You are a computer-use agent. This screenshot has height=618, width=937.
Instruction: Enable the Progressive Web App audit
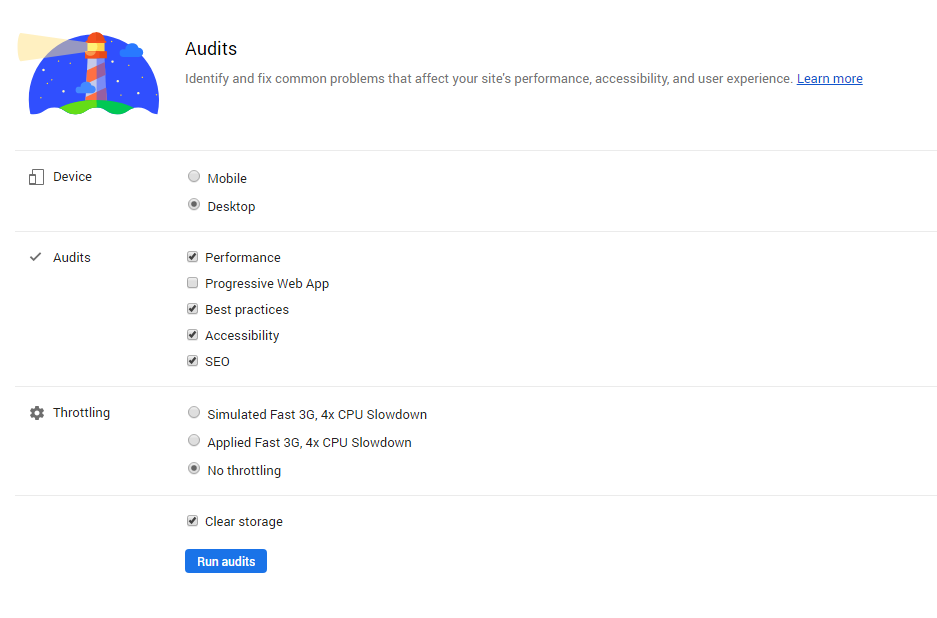[193, 283]
